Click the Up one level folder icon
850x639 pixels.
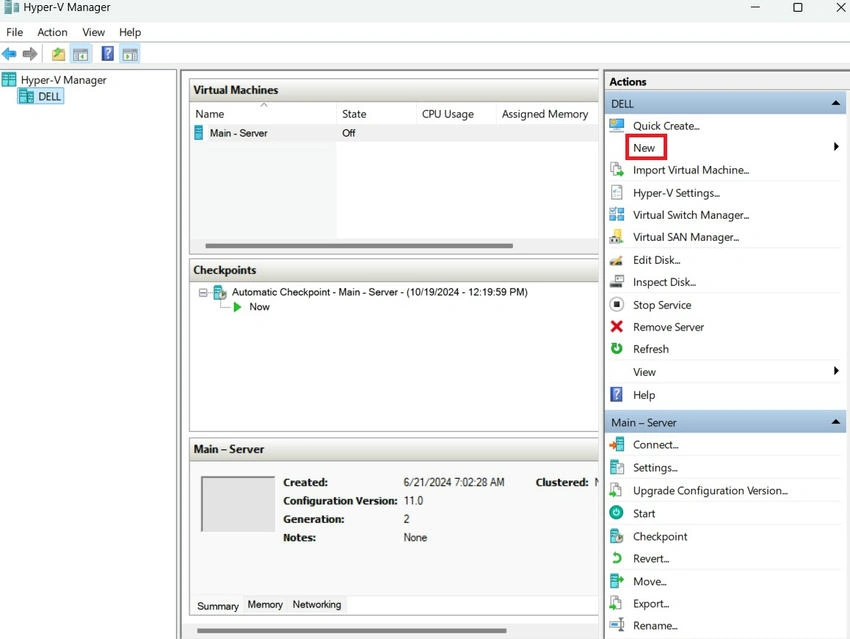(x=58, y=54)
